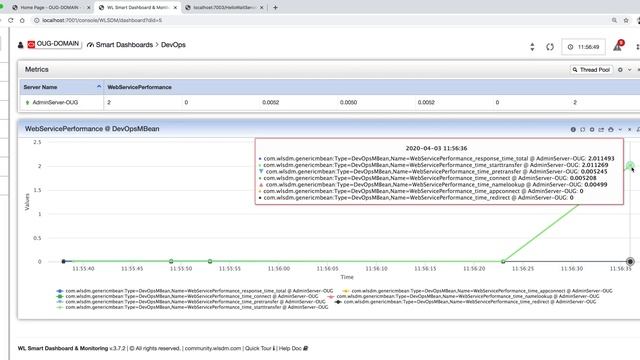Click the green data point at 11:55:49
The height and width of the screenshot is (360, 640).
(x=171, y=261)
